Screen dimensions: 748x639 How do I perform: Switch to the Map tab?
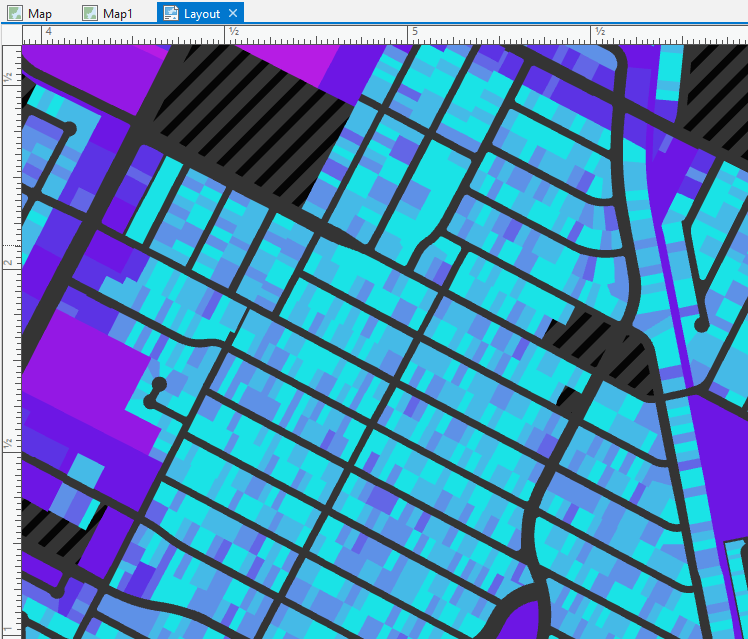click(x=31, y=13)
